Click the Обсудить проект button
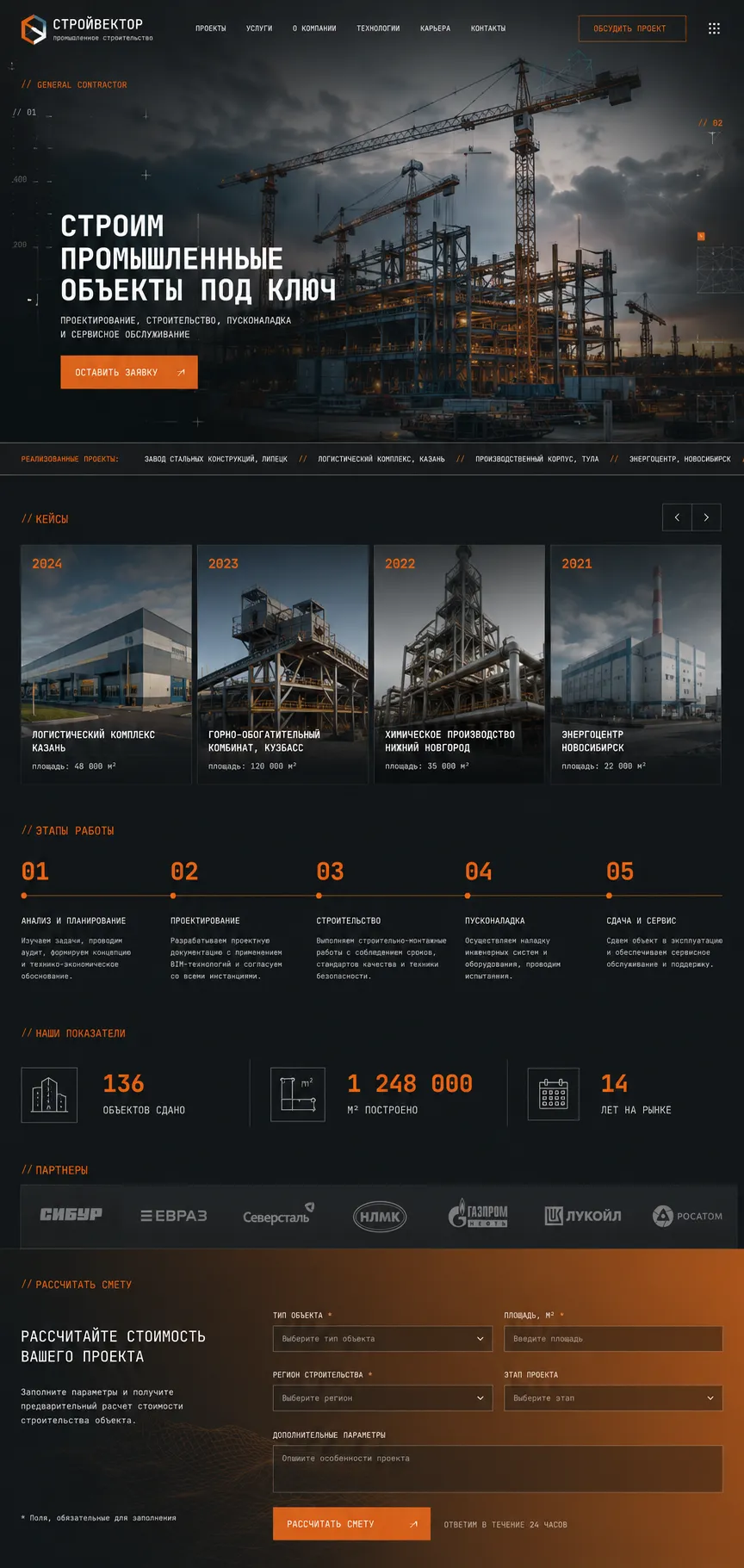The image size is (744, 1568). click(x=632, y=28)
